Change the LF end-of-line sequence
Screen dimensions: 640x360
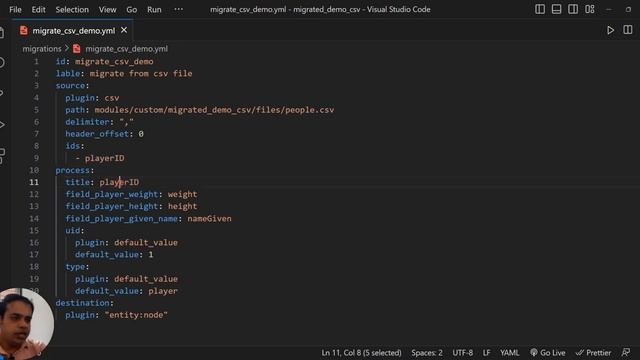[x=487, y=353]
